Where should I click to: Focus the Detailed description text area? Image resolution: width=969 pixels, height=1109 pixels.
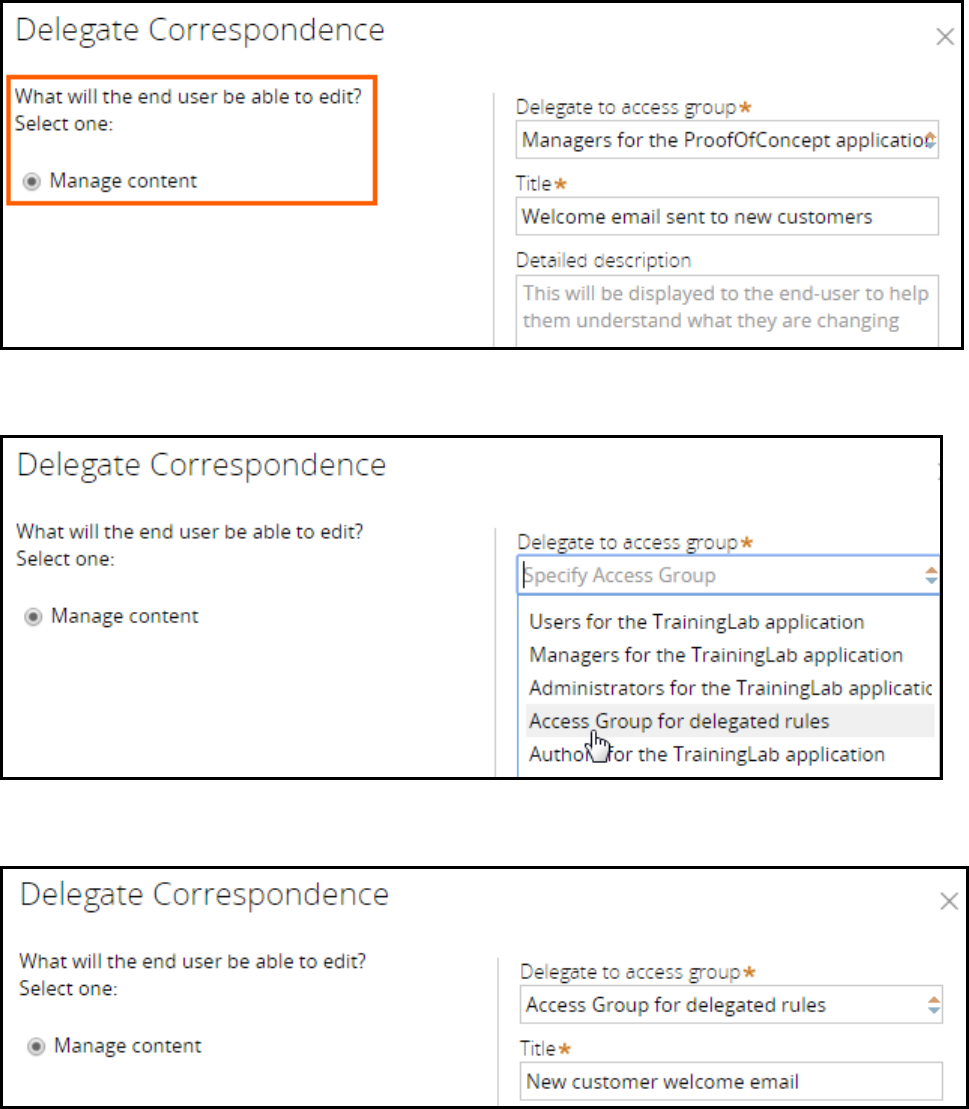click(x=727, y=311)
